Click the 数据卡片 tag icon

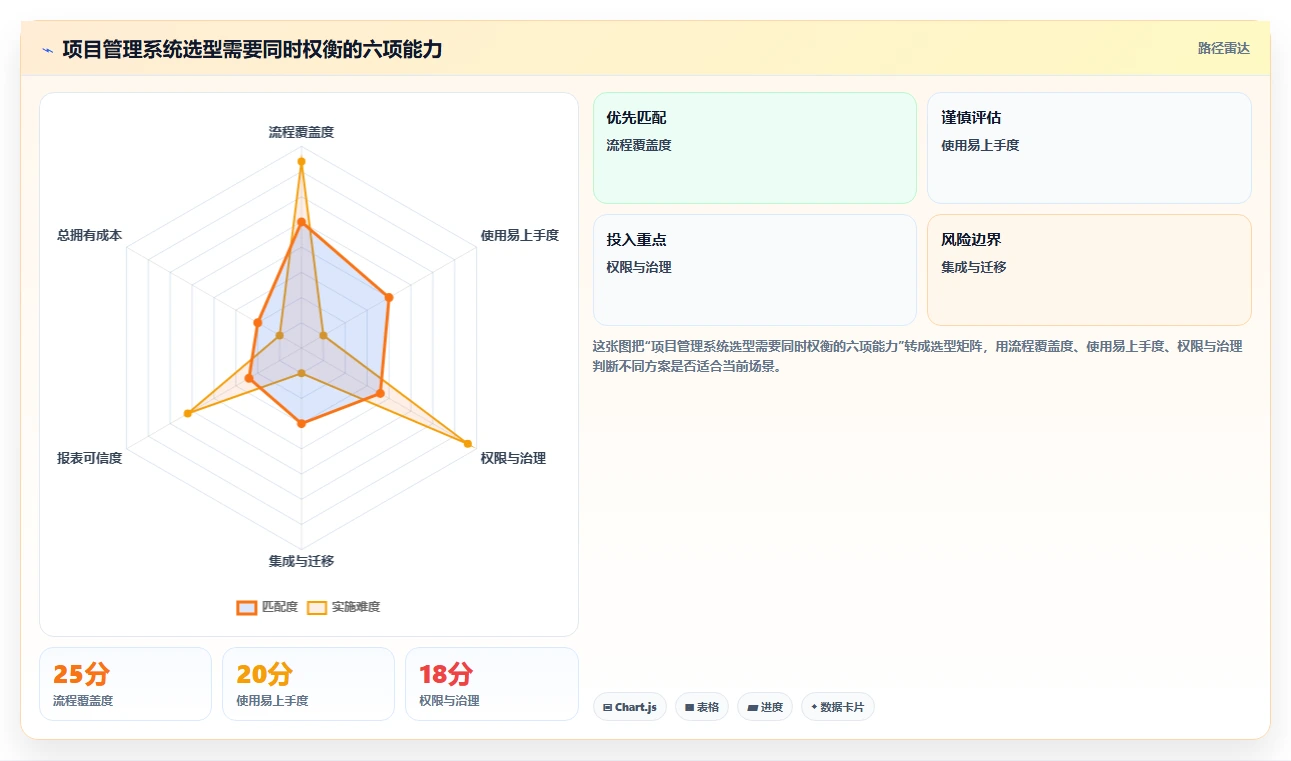pos(814,707)
